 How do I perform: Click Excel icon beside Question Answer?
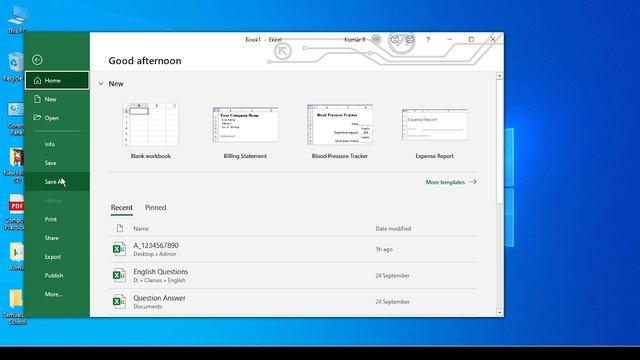(x=119, y=301)
